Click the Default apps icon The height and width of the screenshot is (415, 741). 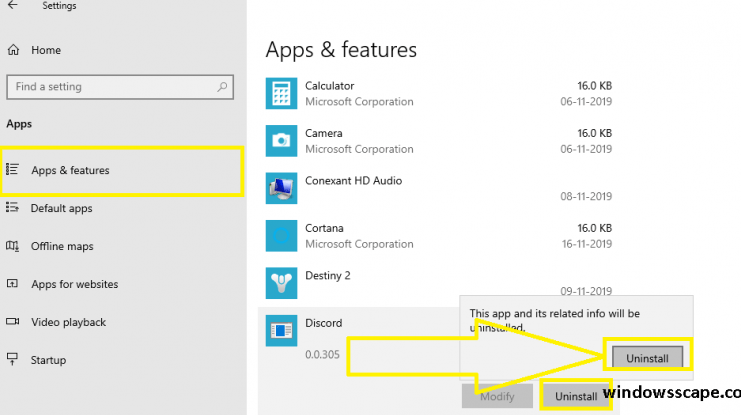click(x=12, y=208)
